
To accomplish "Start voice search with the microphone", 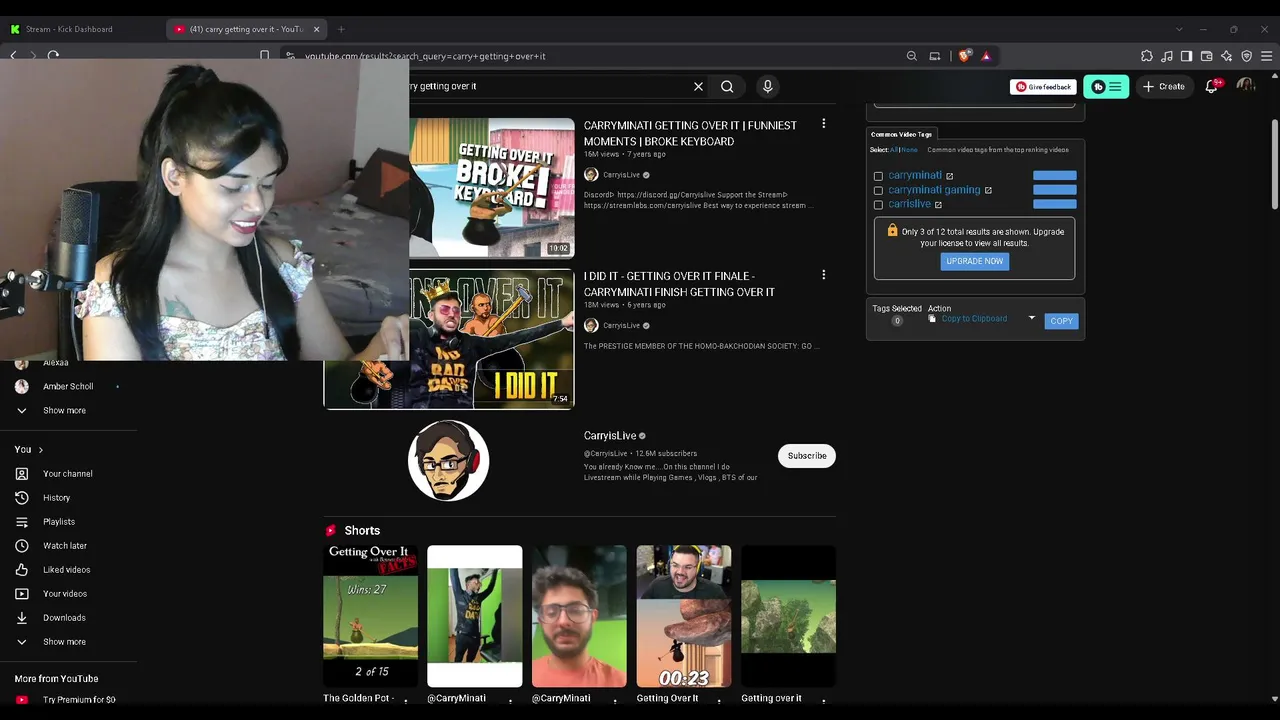I will [768, 86].
